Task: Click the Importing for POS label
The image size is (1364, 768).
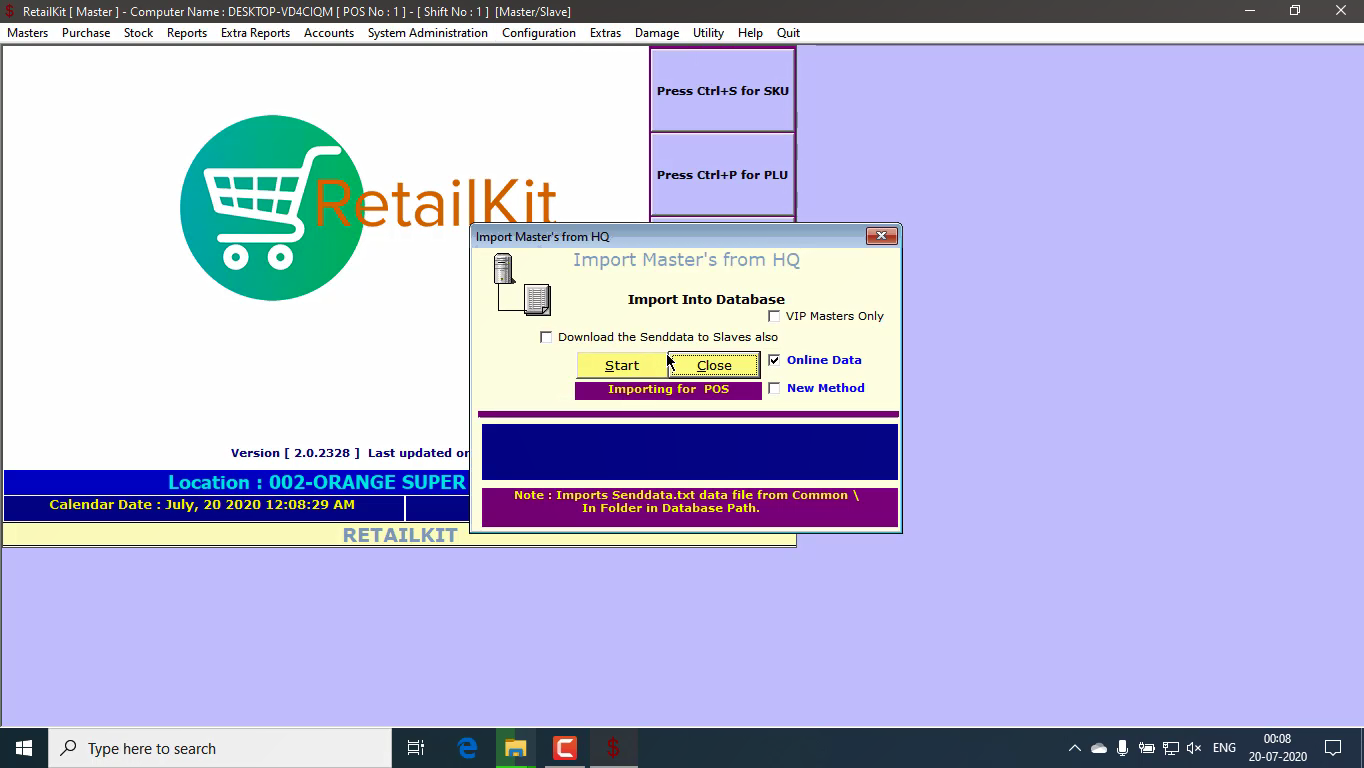Action: coord(668,390)
